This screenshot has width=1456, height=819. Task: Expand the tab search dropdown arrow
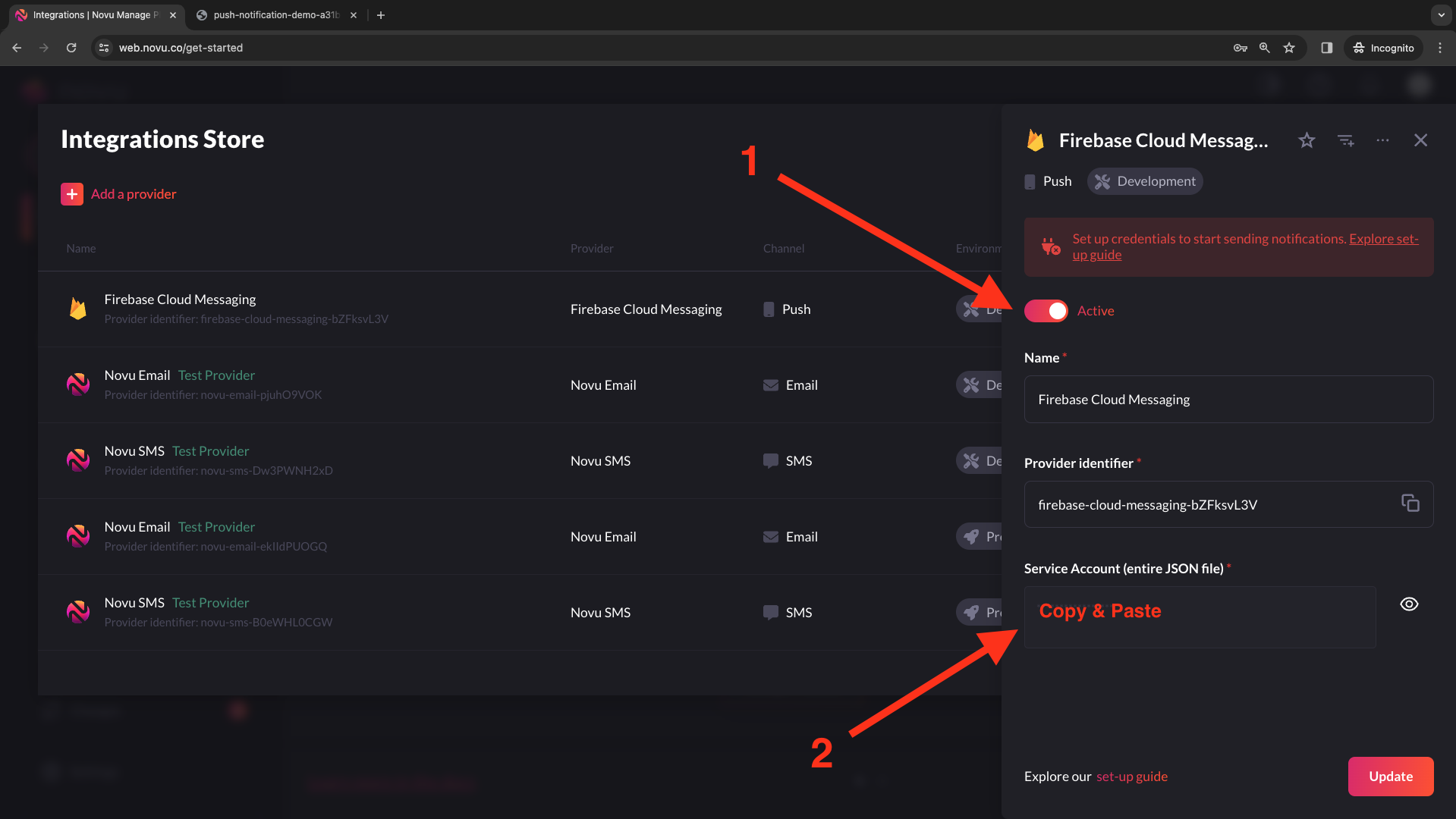pos(1441,15)
